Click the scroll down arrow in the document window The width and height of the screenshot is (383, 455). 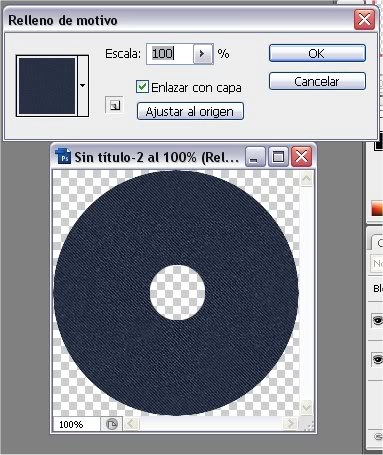(306, 407)
